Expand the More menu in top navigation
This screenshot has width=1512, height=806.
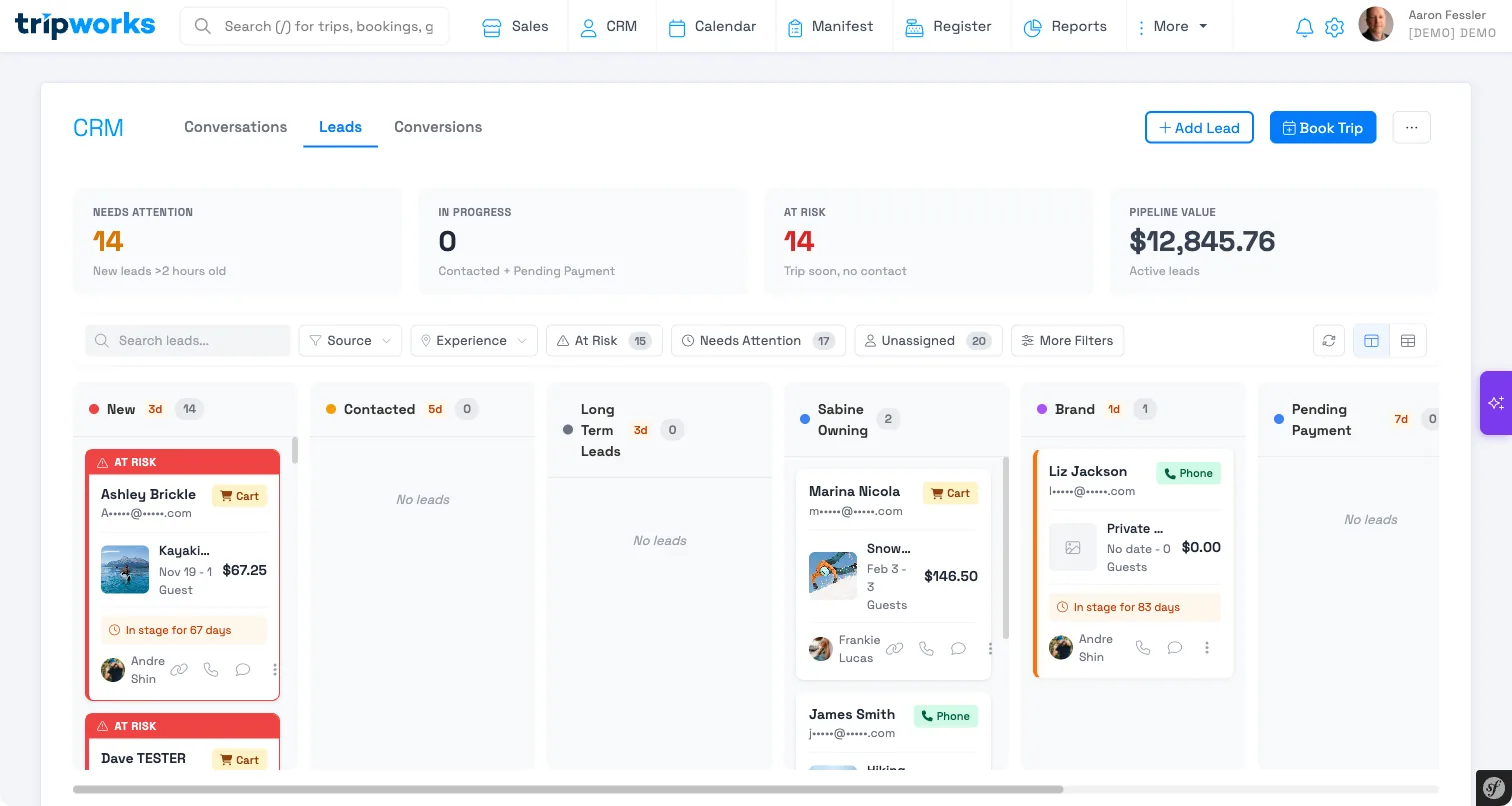click(1172, 27)
